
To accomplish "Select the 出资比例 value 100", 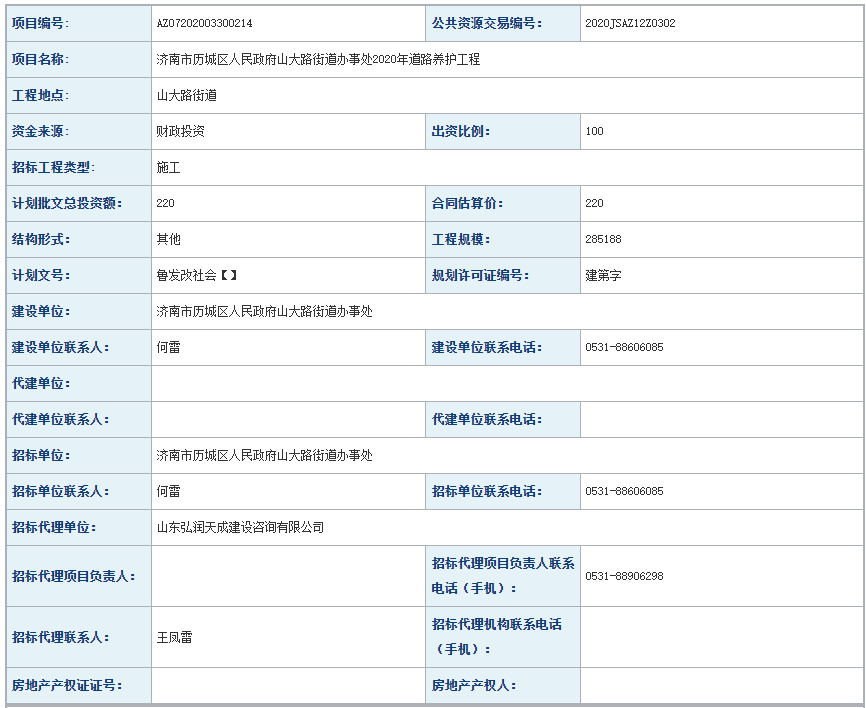I will [x=595, y=131].
